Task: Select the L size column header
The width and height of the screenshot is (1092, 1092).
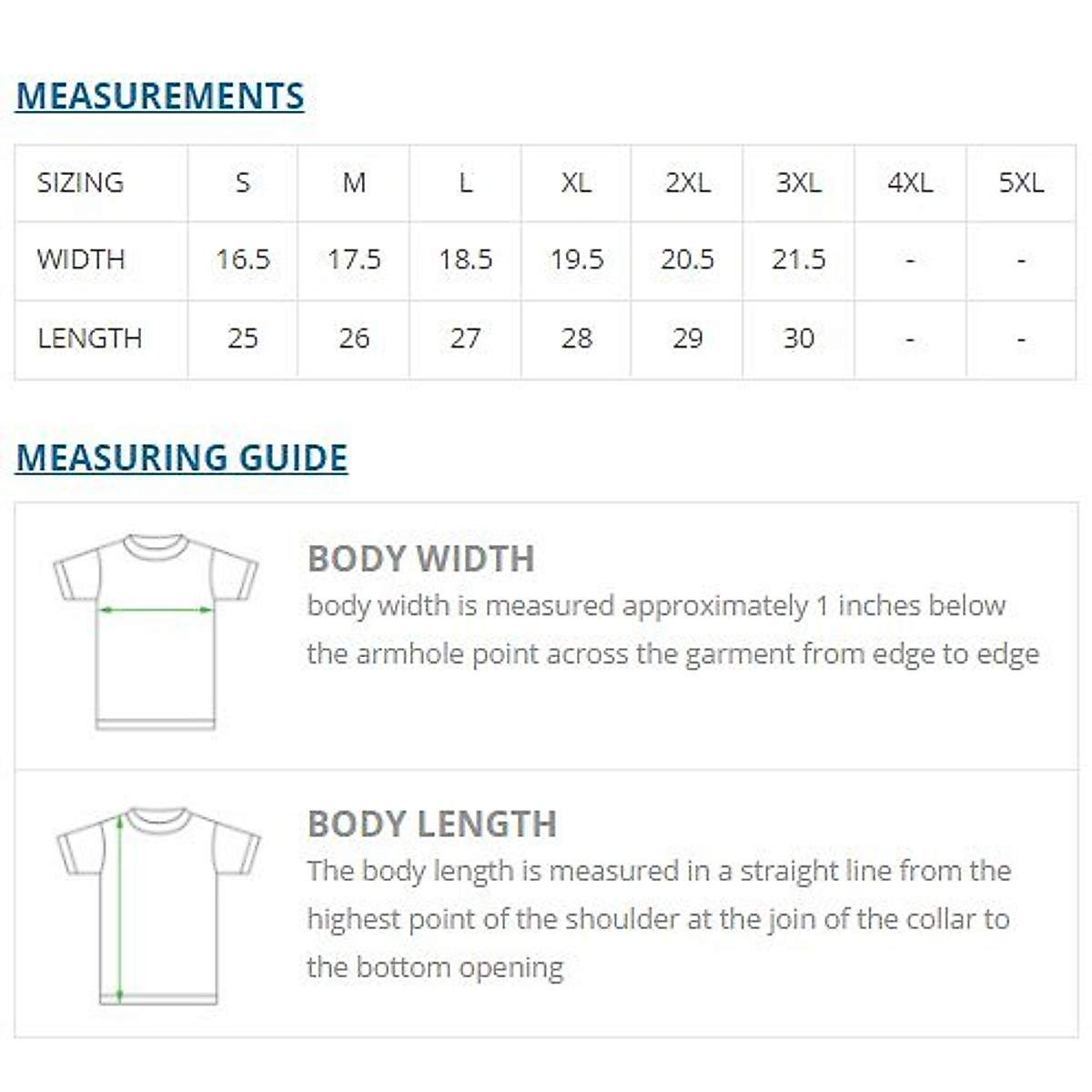Action: pos(465,183)
